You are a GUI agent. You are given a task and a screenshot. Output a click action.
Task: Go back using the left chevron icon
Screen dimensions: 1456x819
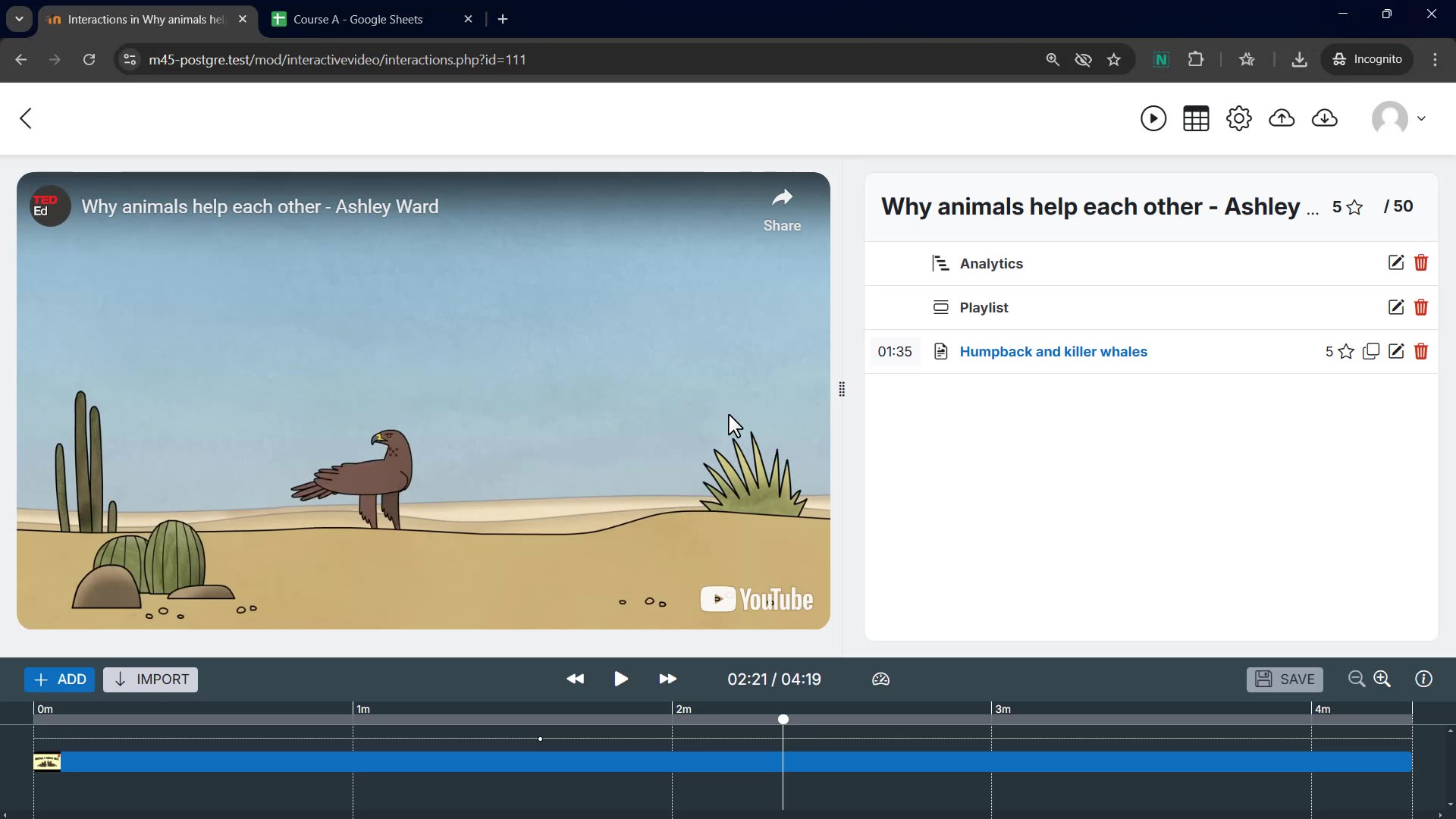(26, 118)
